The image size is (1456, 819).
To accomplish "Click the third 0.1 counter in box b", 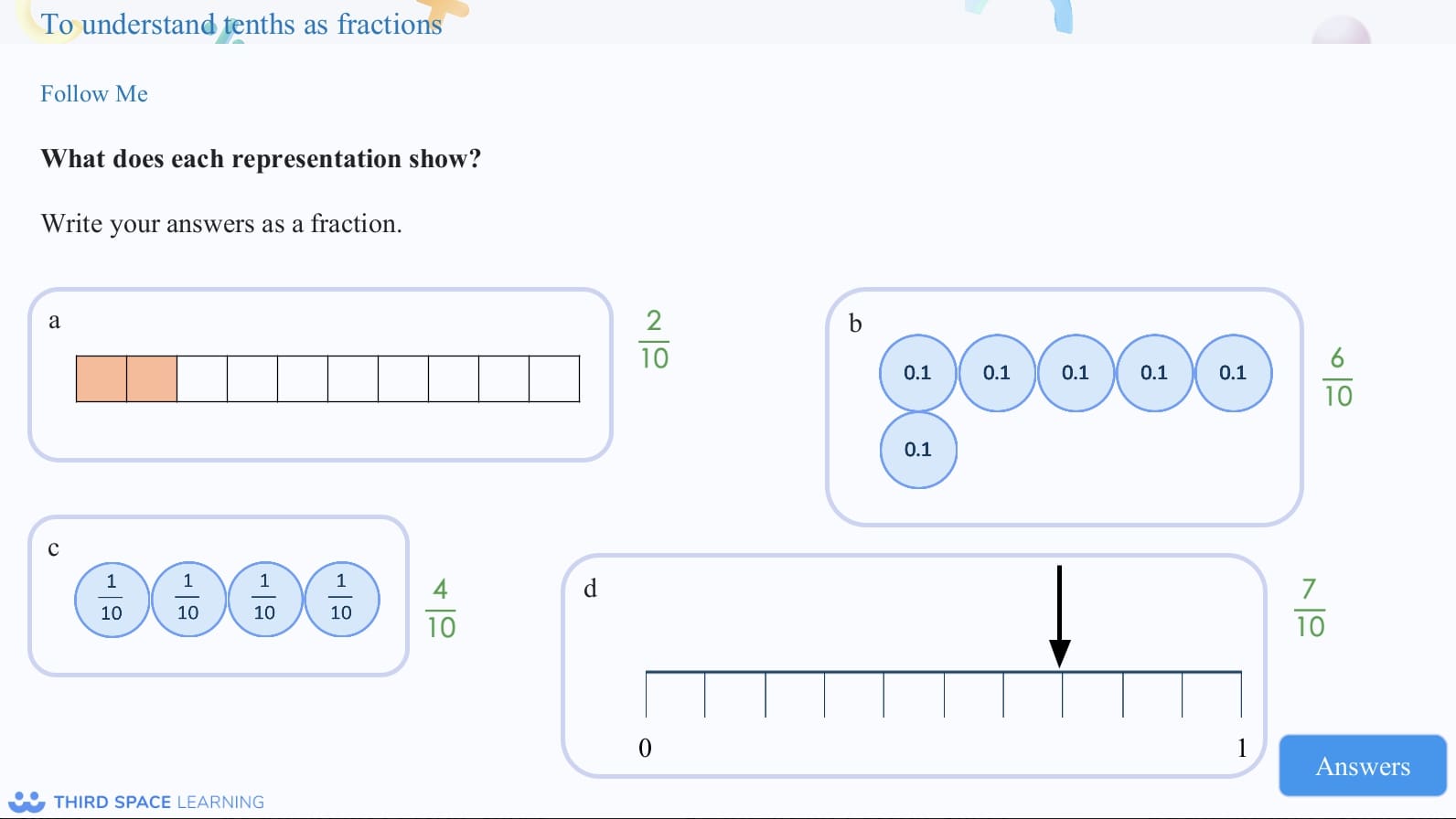I will [x=1076, y=373].
